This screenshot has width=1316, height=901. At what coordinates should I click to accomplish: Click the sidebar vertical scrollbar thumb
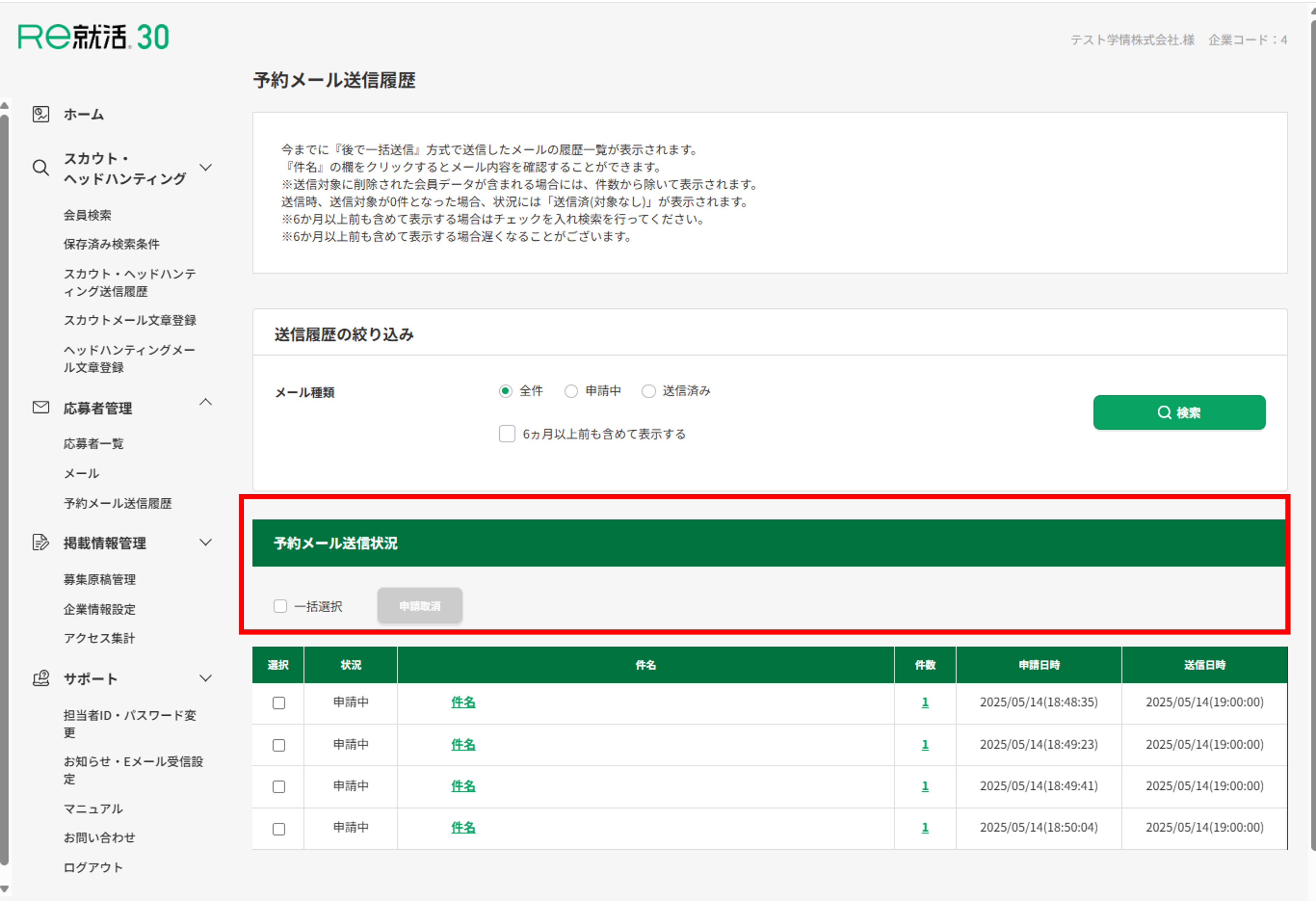pyautogui.click(x=4, y=490)
